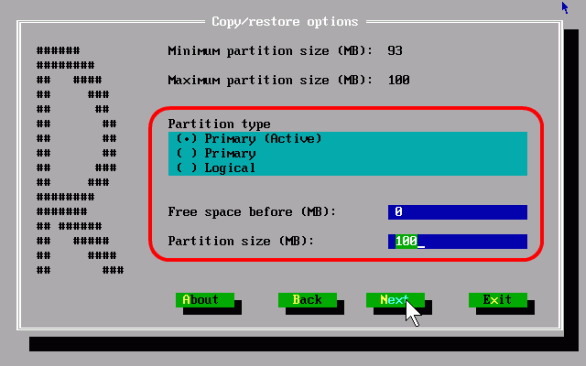The height and width of the screenshot is (366, 586).
Task: Focus the Partition size (MB) field
Action: 457,241
